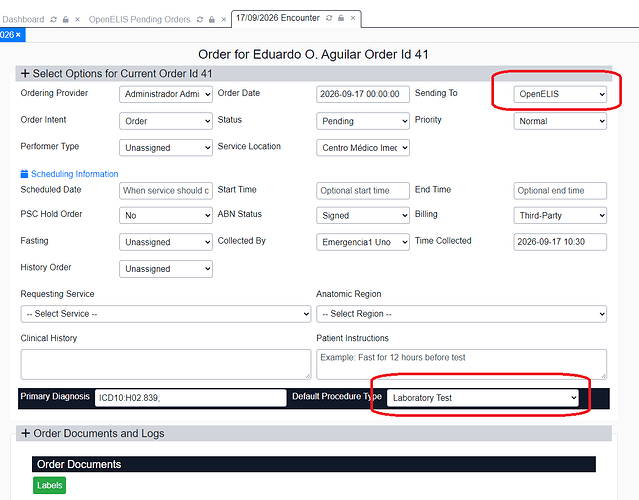The image size is (639, 500).
Task: Lock the Dashboard tab
Action: tap(66, 19)
